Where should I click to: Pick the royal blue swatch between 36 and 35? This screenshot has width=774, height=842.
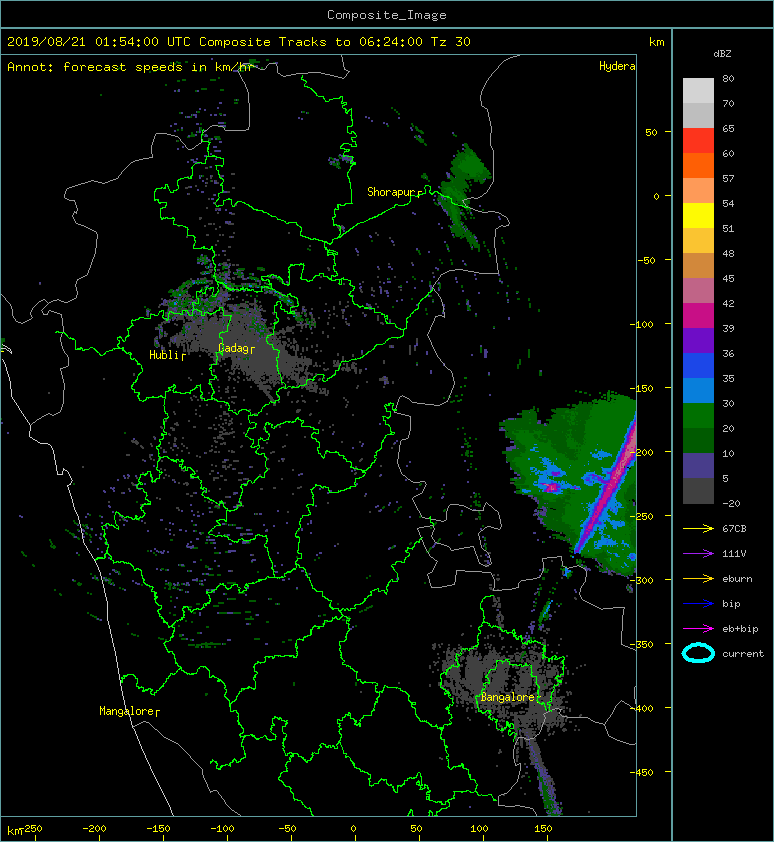(x=698, y=365)
